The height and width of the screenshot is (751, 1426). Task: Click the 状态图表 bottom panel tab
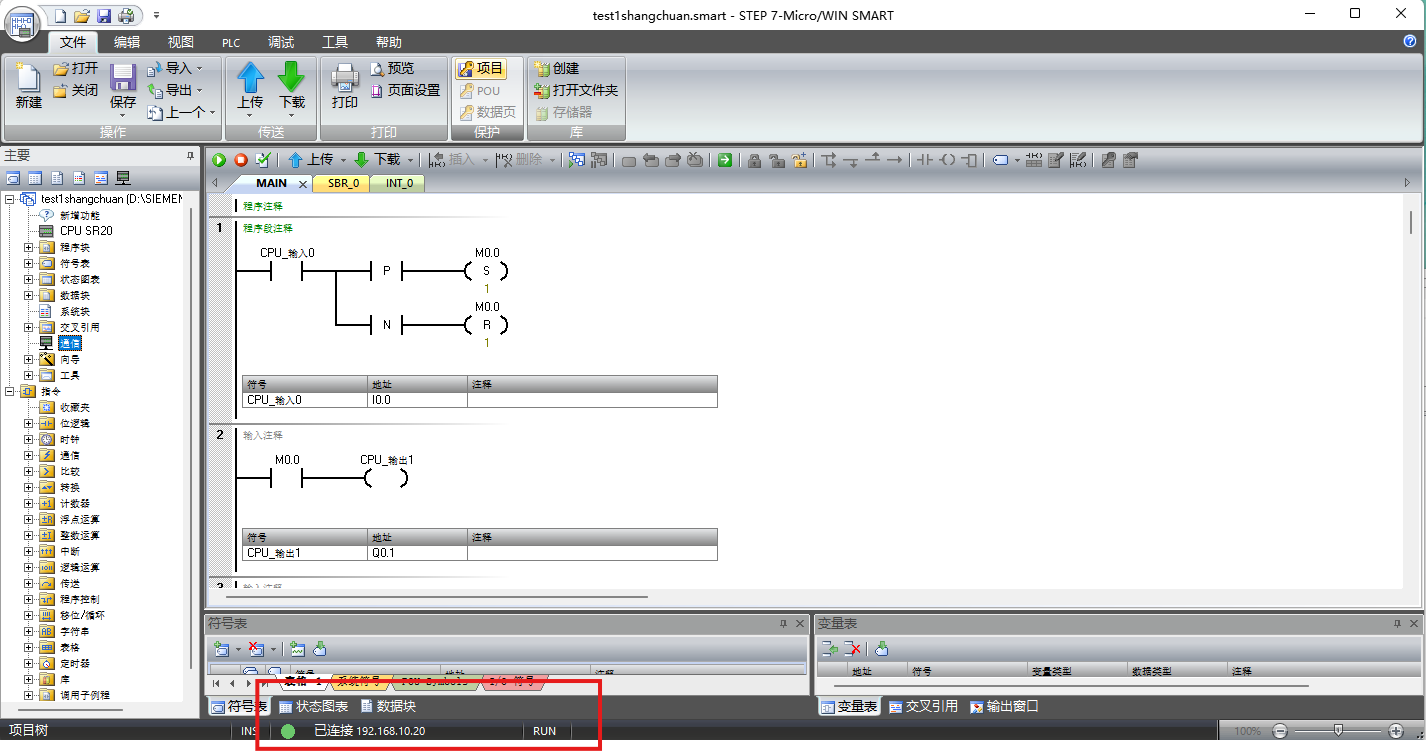pos(314,706)
